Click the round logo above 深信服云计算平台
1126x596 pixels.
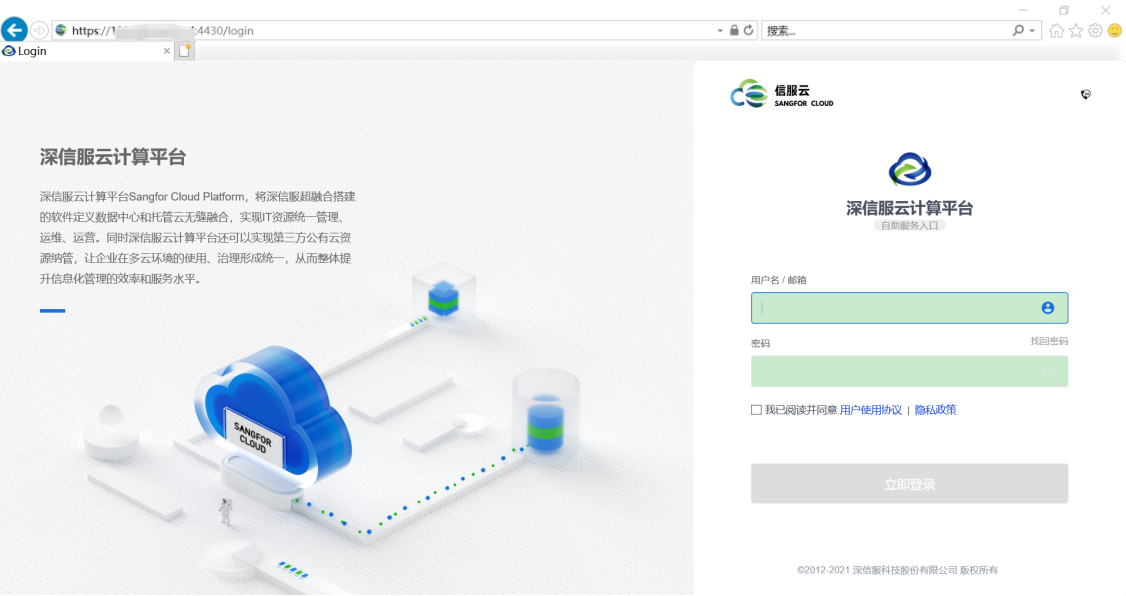pyautogui.click(x=910, y=170)
